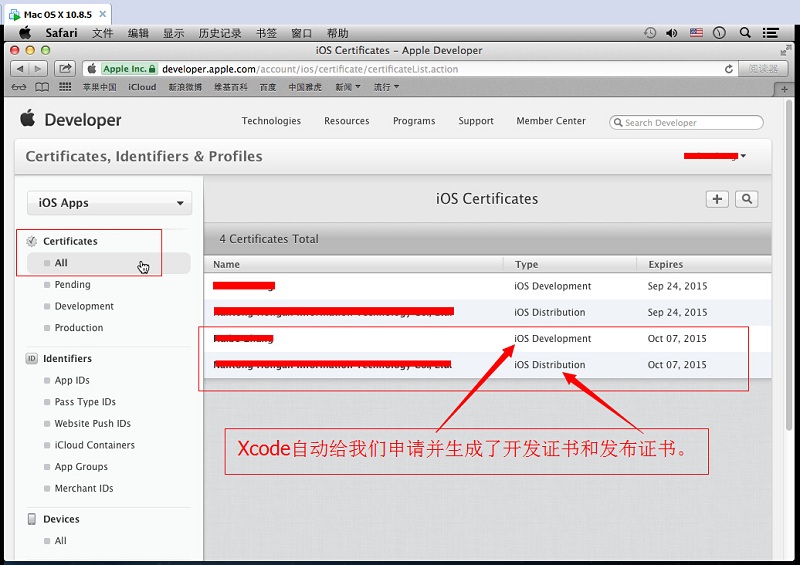Open the Apple menu

tap(25, 33)
